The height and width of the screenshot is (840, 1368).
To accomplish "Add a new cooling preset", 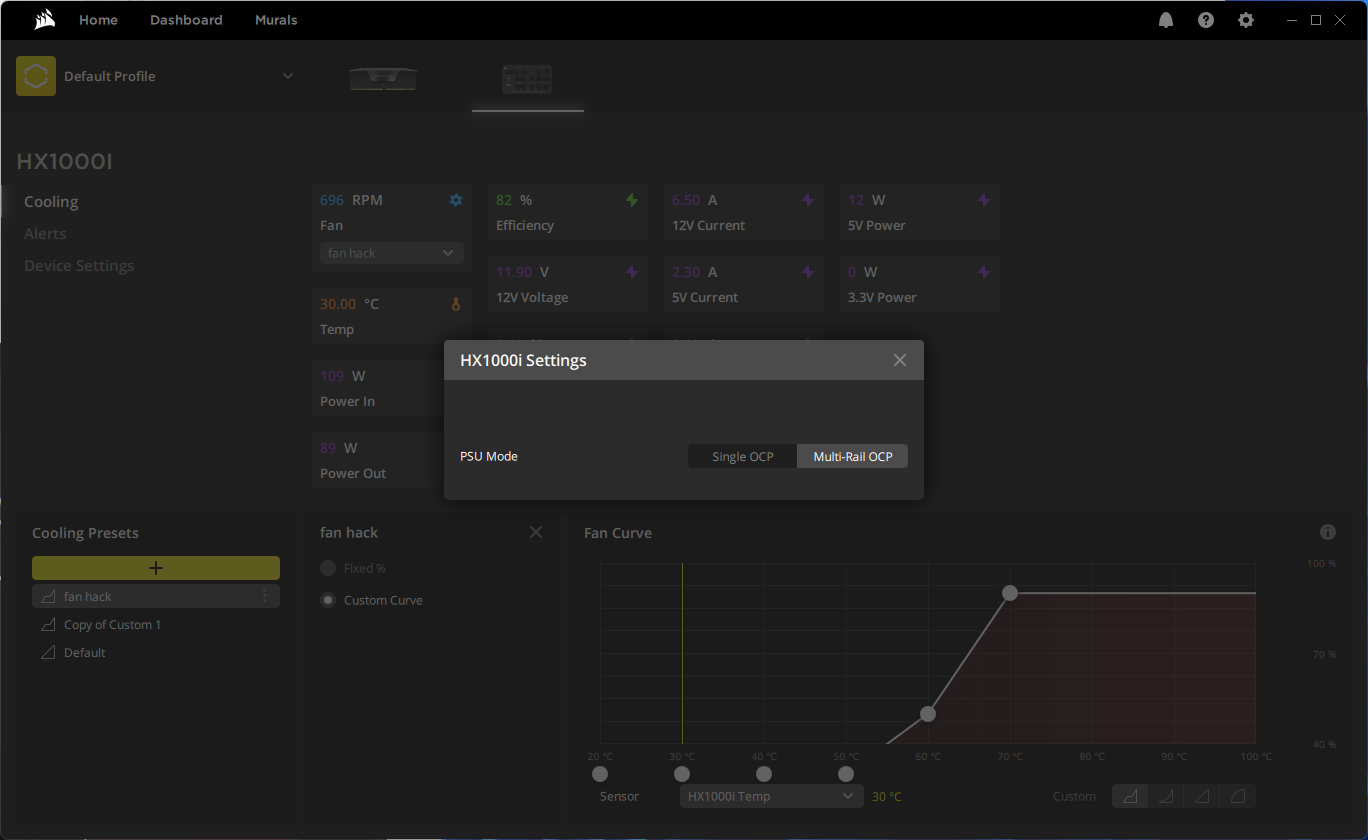I will click(x=156, y=568).
